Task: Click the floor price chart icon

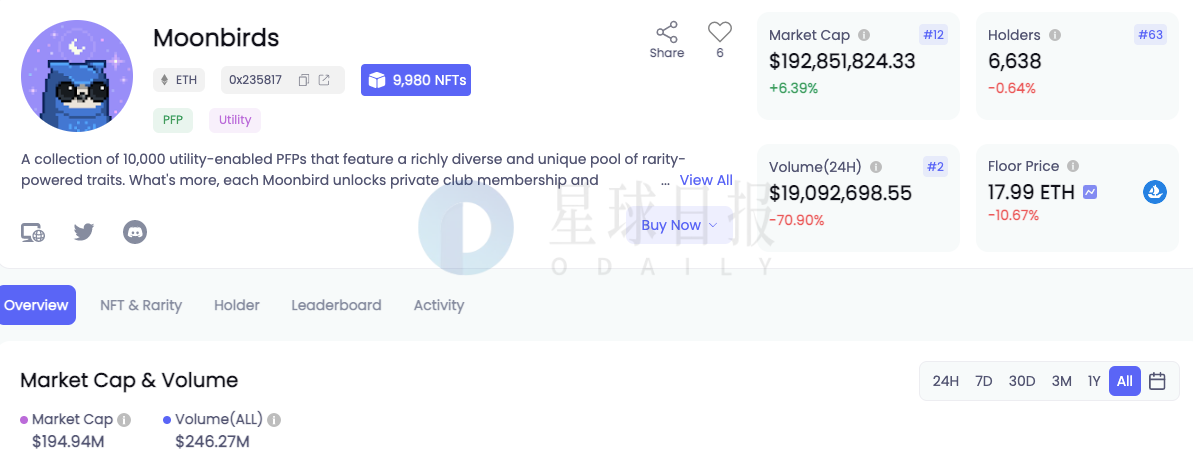Action: (x=1090, y=192)
